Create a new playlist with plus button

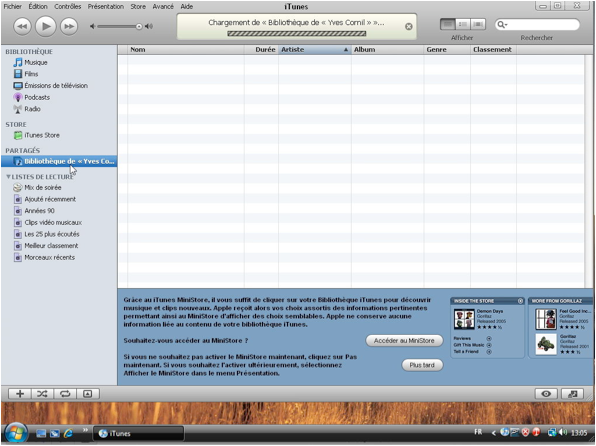[x=20, y=394]
